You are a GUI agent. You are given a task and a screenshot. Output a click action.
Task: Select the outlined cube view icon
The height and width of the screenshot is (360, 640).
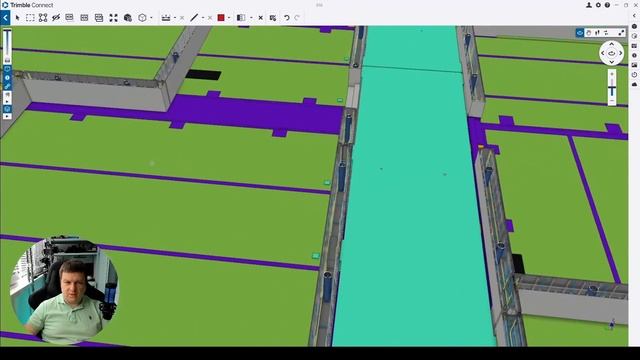(142, 18)
